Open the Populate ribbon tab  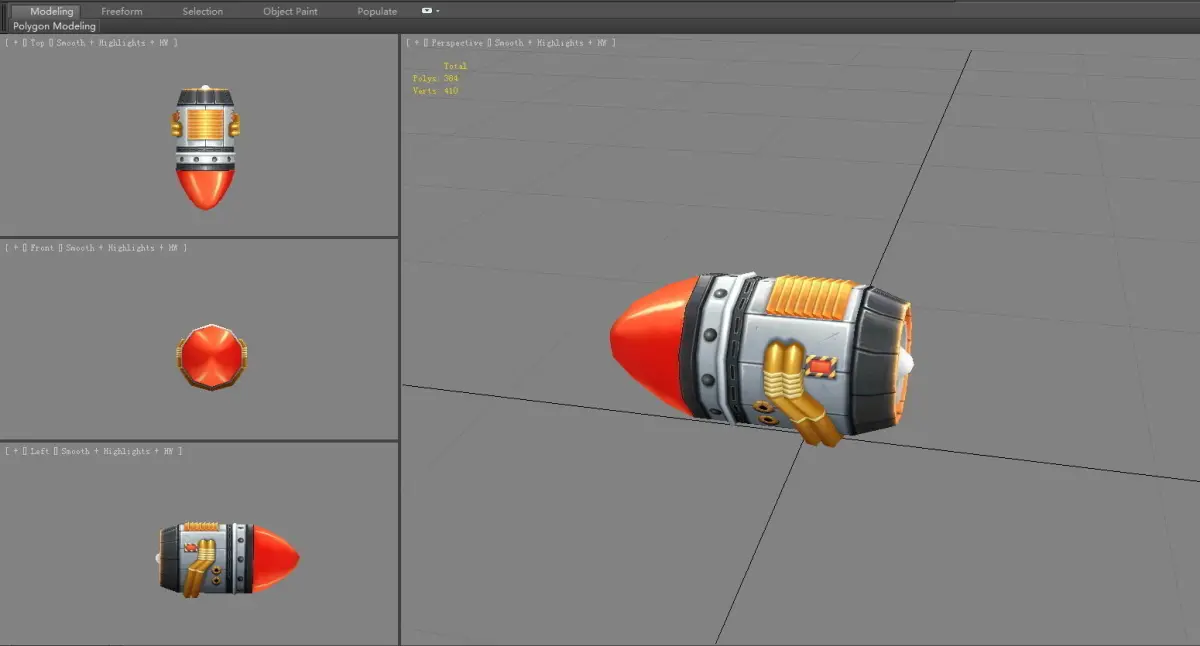click(x=377, y=11)
